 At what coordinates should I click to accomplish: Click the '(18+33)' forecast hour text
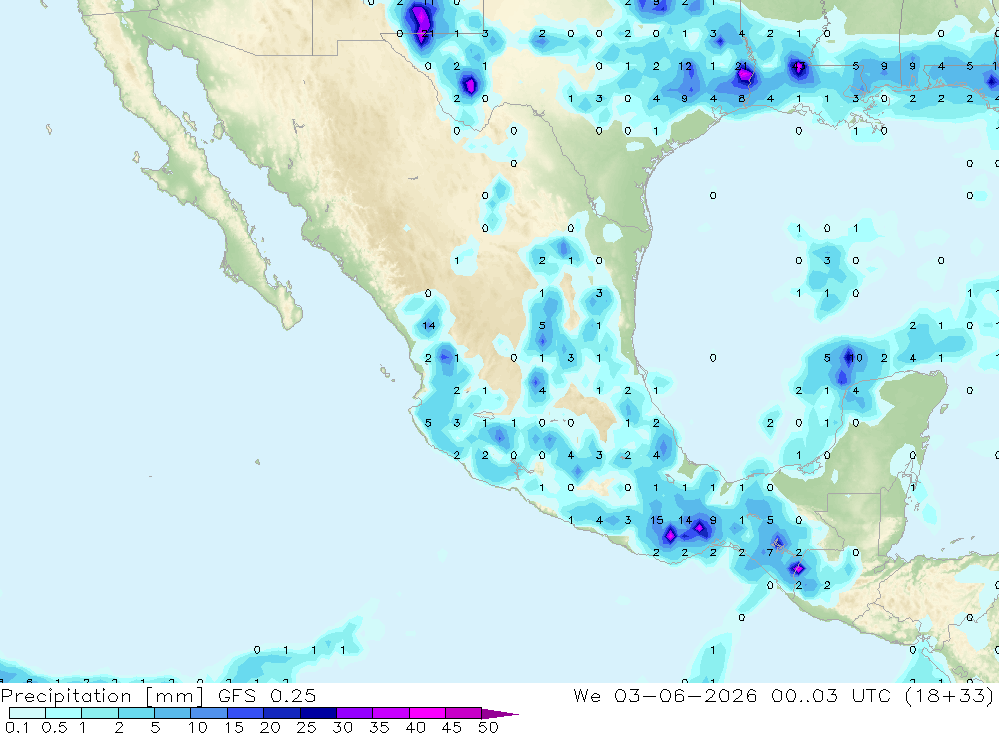point(949,695)
